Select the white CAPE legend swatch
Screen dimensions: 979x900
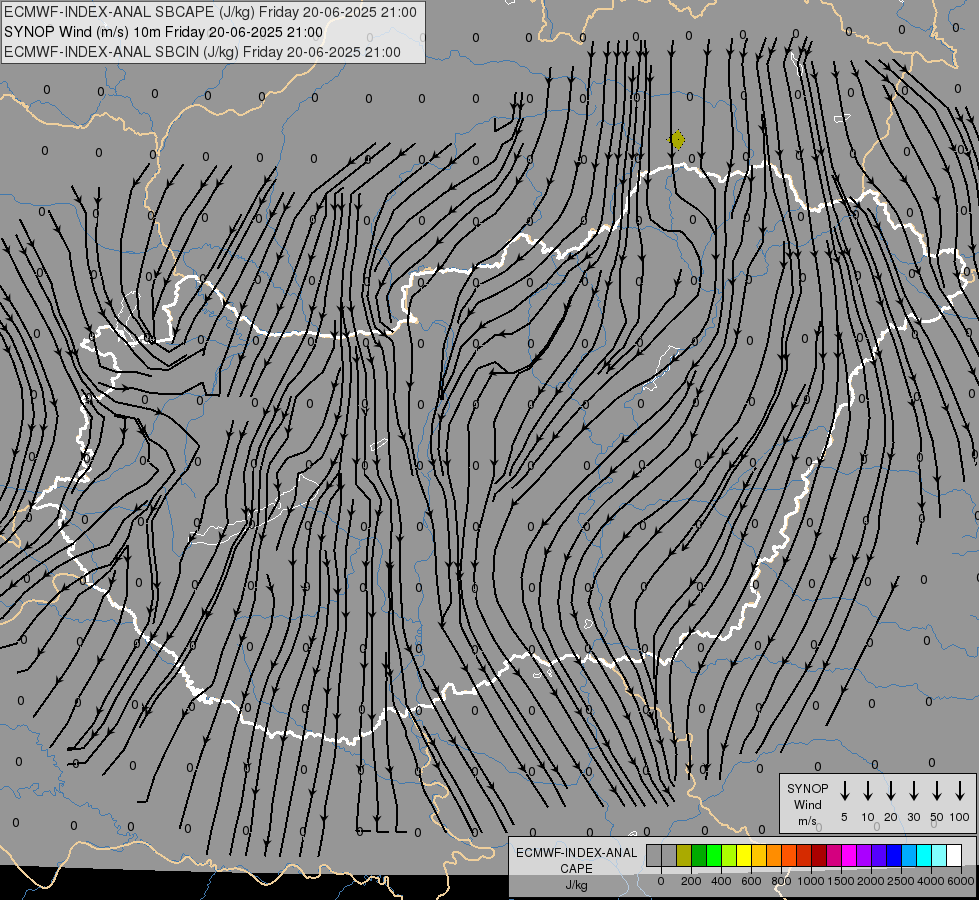pos(954,856)
